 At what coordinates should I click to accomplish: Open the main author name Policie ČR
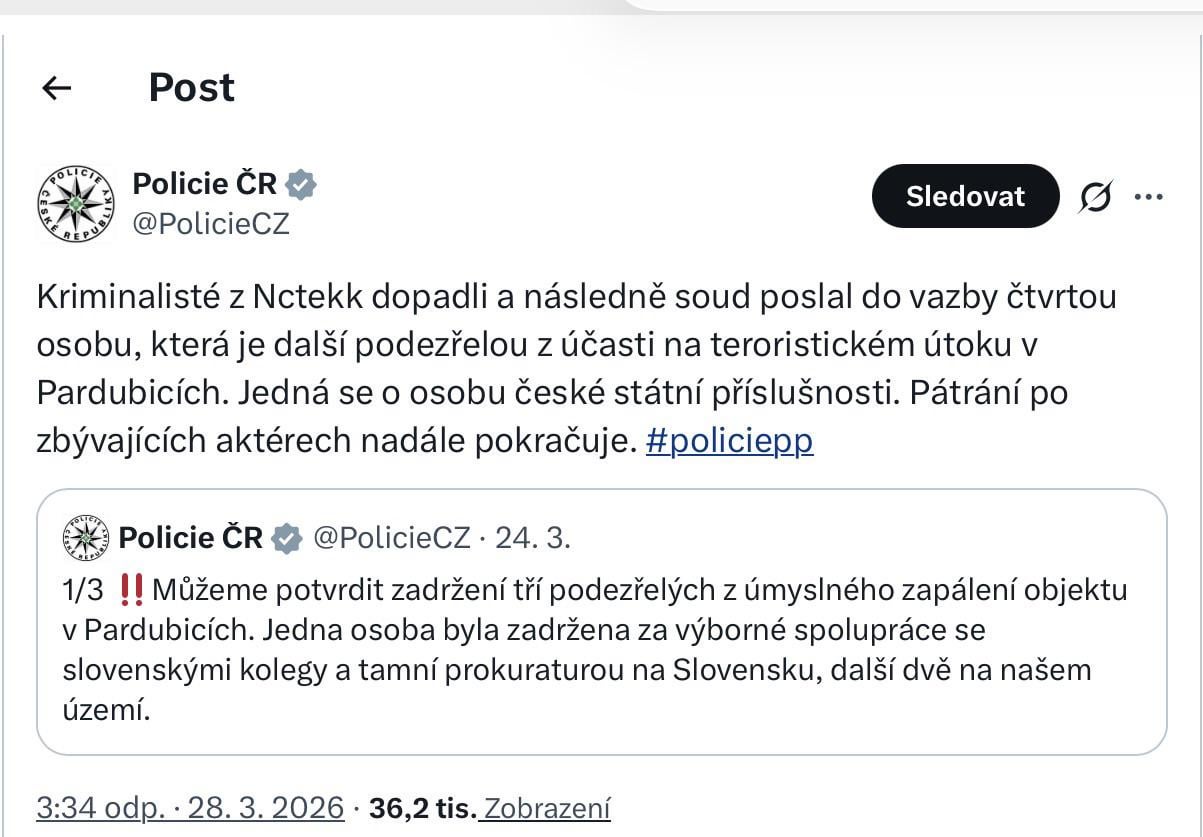[x=204, y=184]
